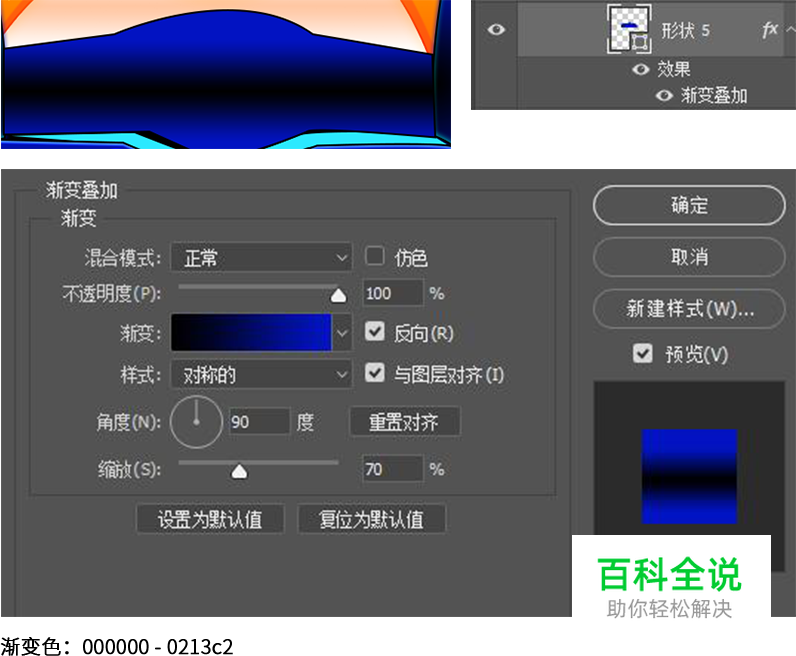The height and width of the screenshot is (656, 796).
Task: Toggle visibility of 效果 effects
Action: tap(641, 70)
